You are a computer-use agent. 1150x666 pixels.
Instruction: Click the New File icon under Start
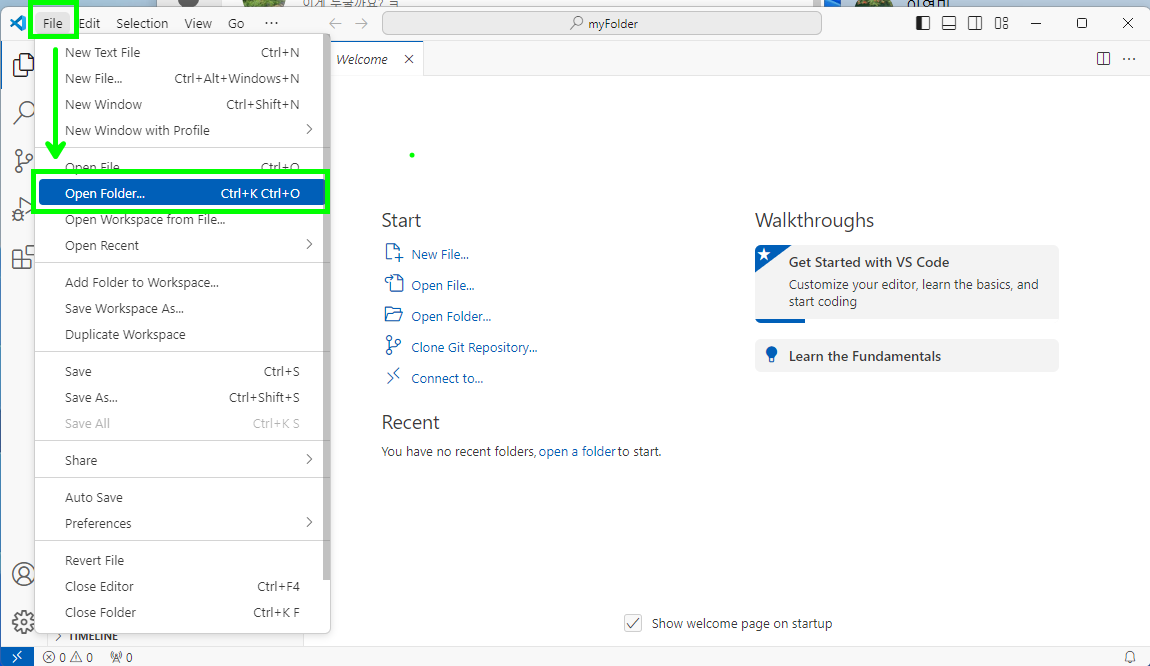394,253
